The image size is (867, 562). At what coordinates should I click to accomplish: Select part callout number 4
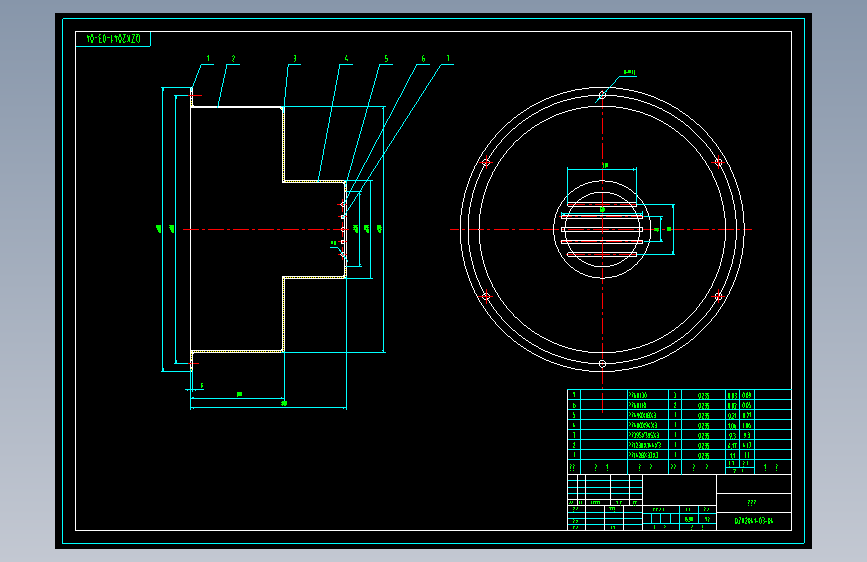tap(346, 59)
